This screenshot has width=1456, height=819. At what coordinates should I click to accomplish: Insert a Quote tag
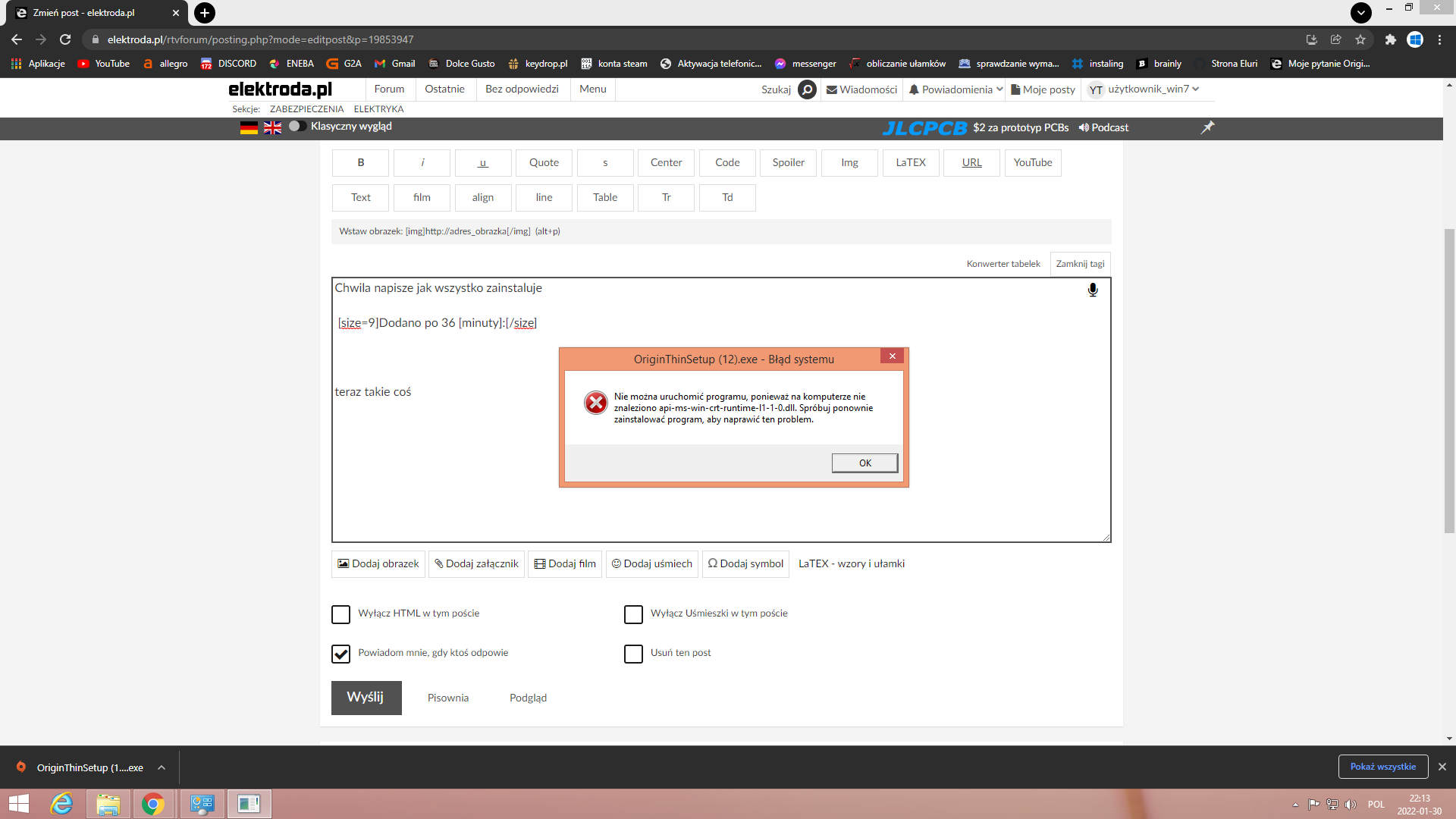pos(544,163)
